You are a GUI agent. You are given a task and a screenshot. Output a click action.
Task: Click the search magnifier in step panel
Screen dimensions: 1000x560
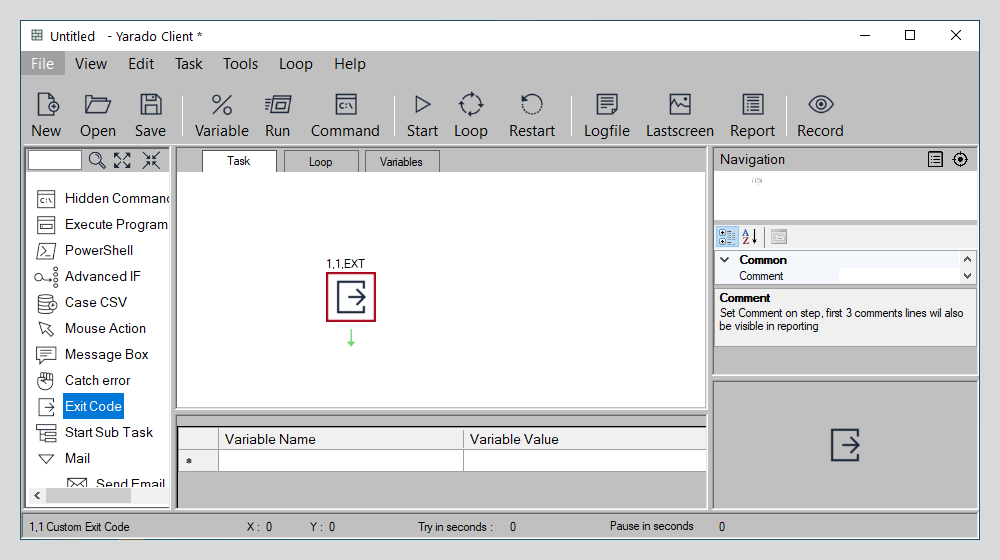[97, 160]
